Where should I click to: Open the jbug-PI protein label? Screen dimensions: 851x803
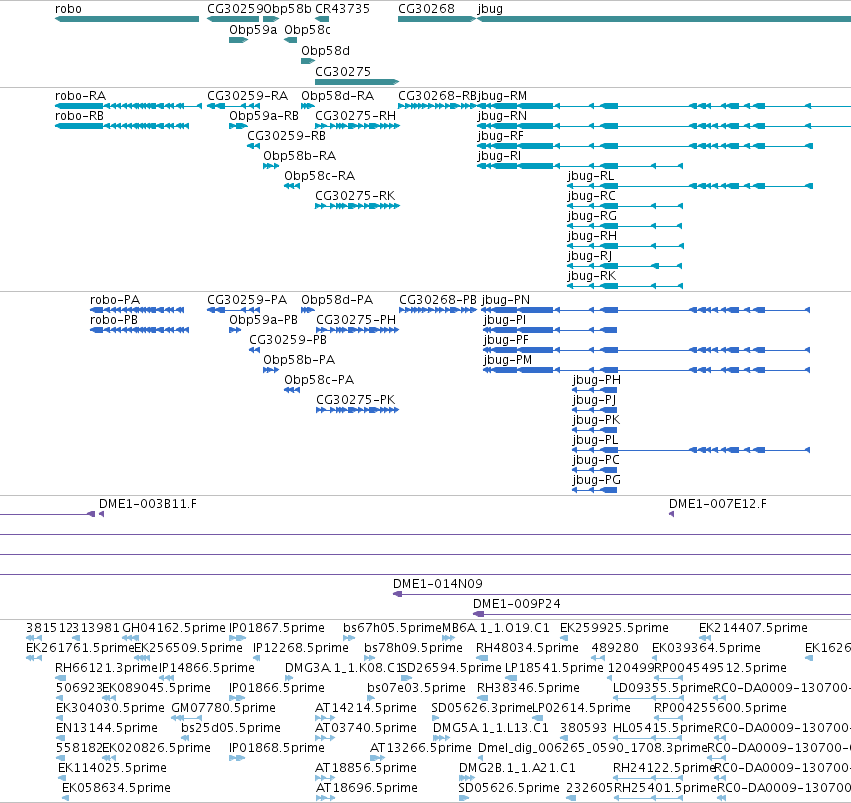[505, 320]
